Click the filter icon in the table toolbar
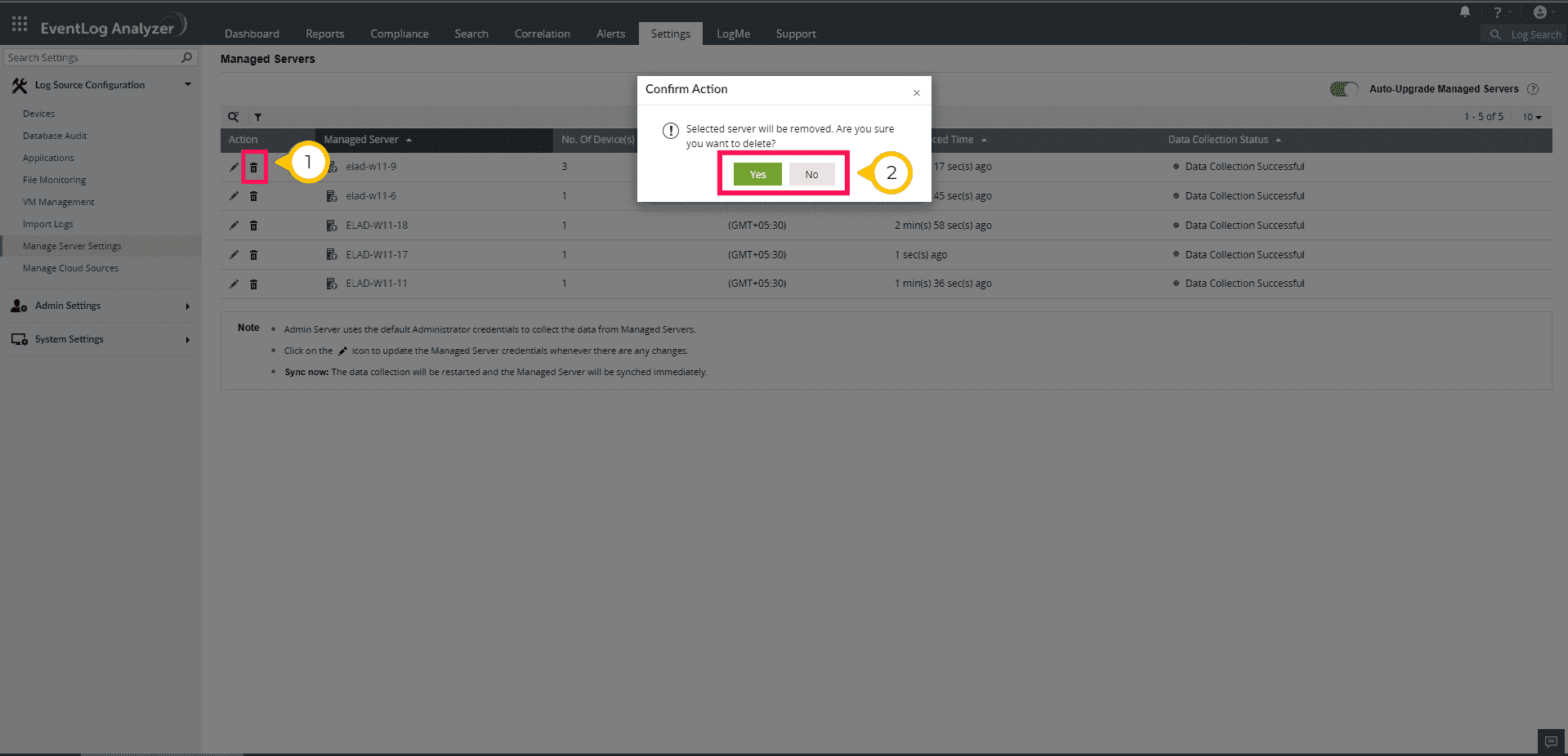 point(257,117)
